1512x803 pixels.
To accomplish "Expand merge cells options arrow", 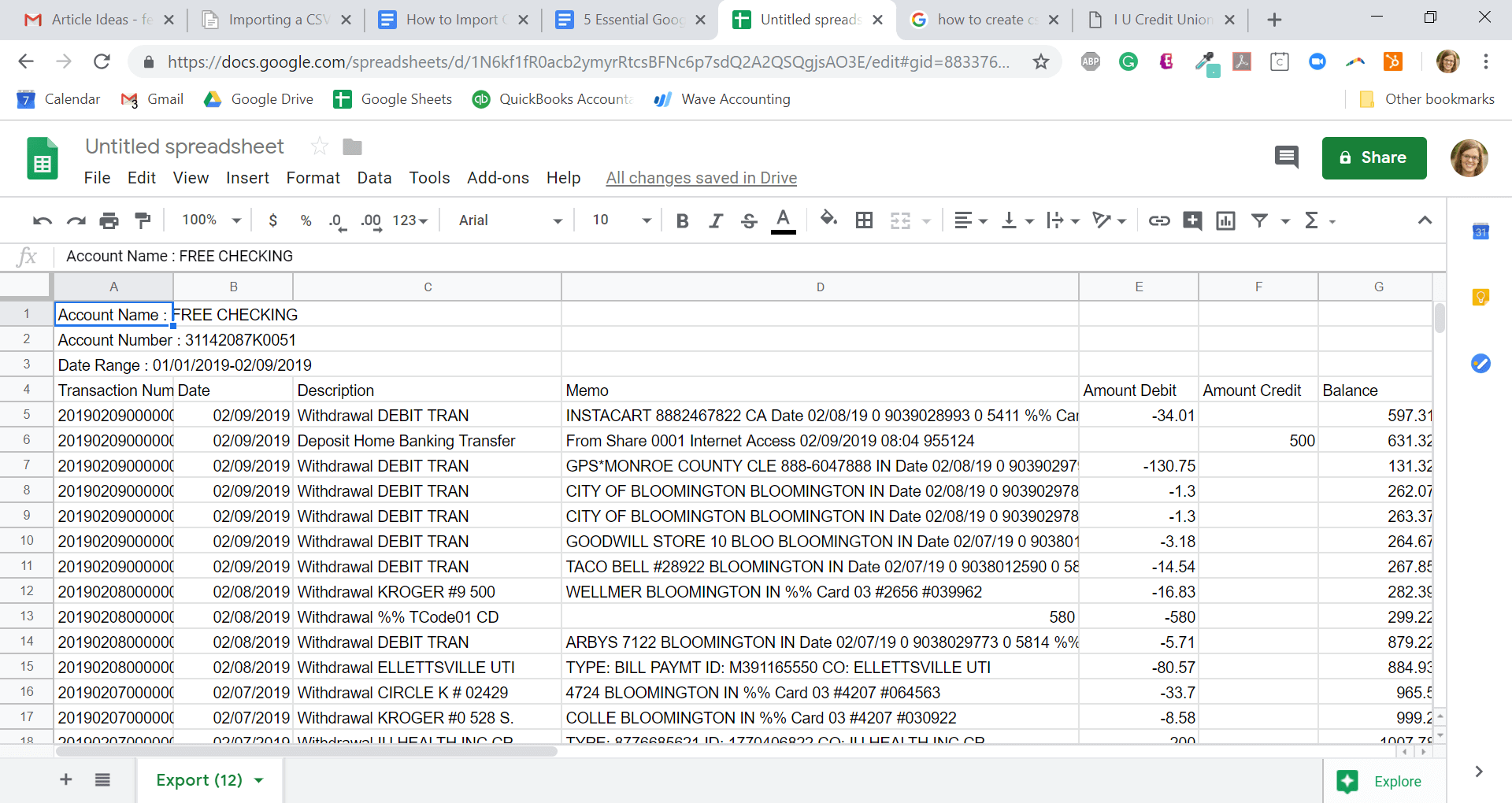I will [x=926, y=221].
